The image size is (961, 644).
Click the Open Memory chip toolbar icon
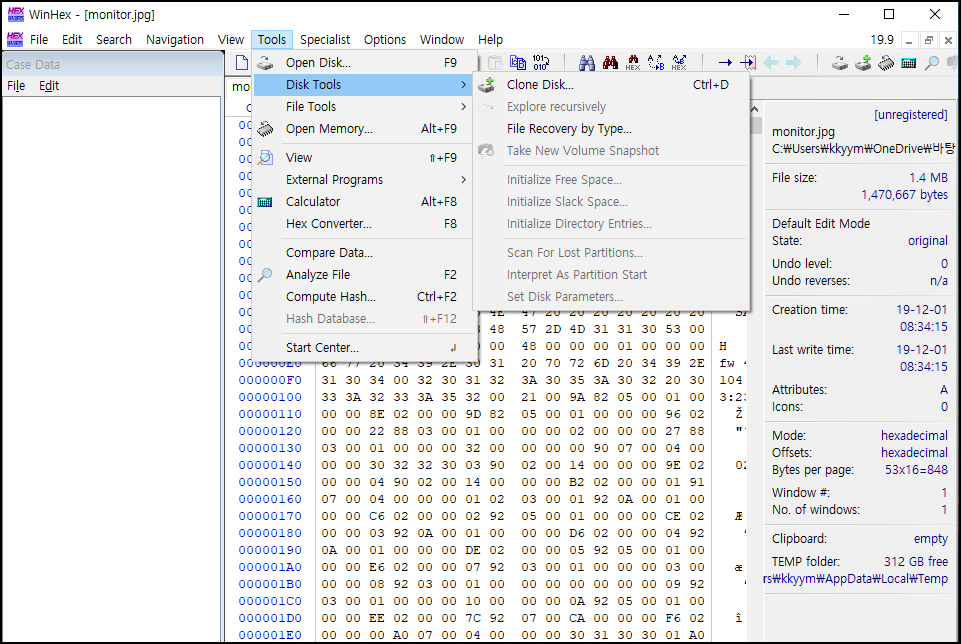(886, 63)
